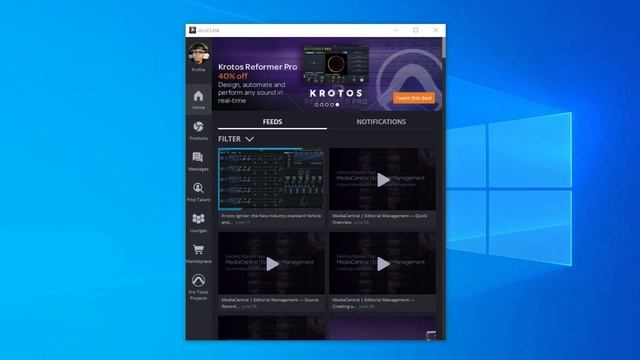Open the partially visible bottom-left feed thumbnail
This screenshot has height=360, width=640.
click(x=271, y=328)
